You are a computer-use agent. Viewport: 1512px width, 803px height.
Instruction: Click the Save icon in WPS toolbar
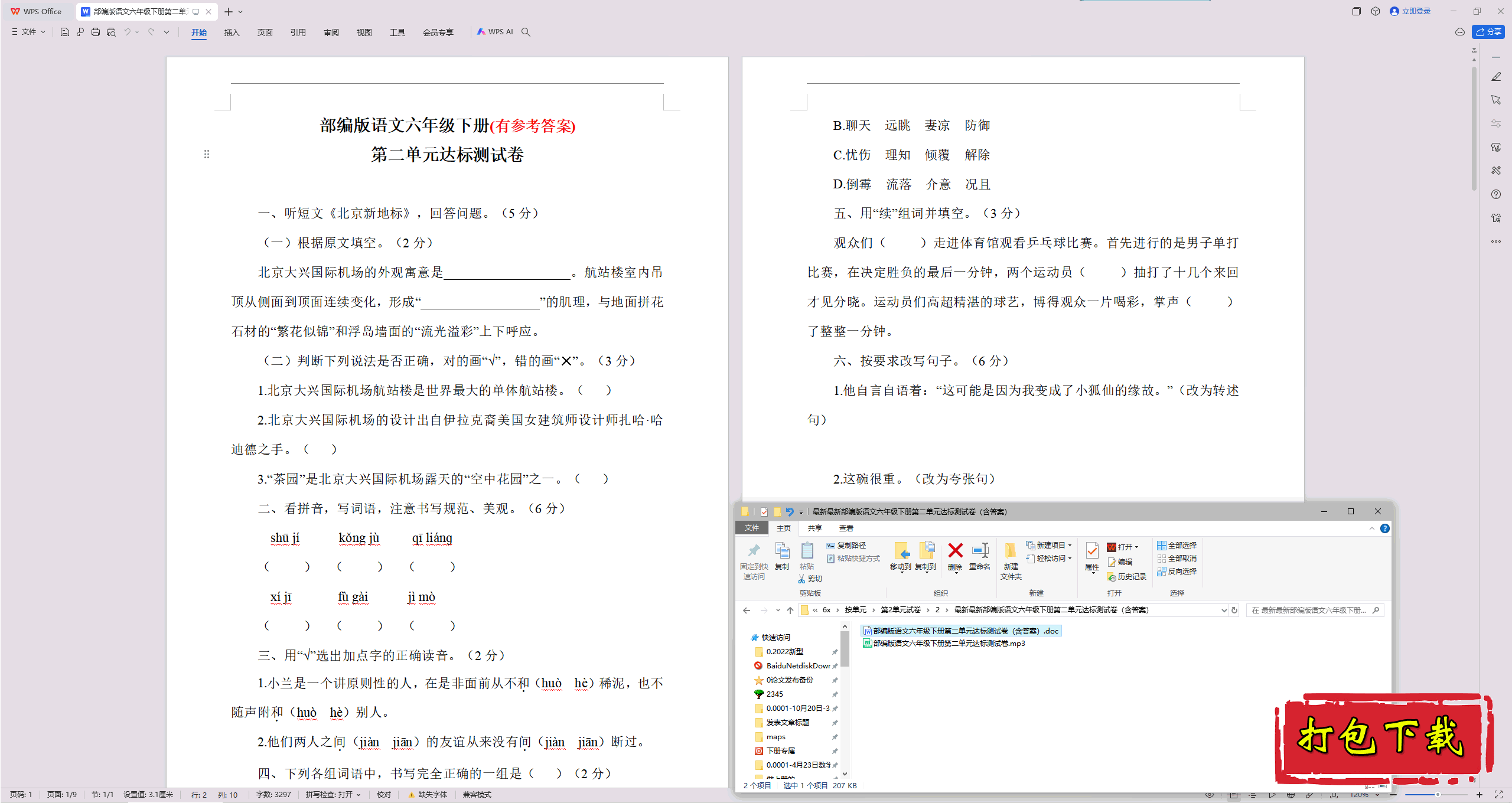coord(65,32)
